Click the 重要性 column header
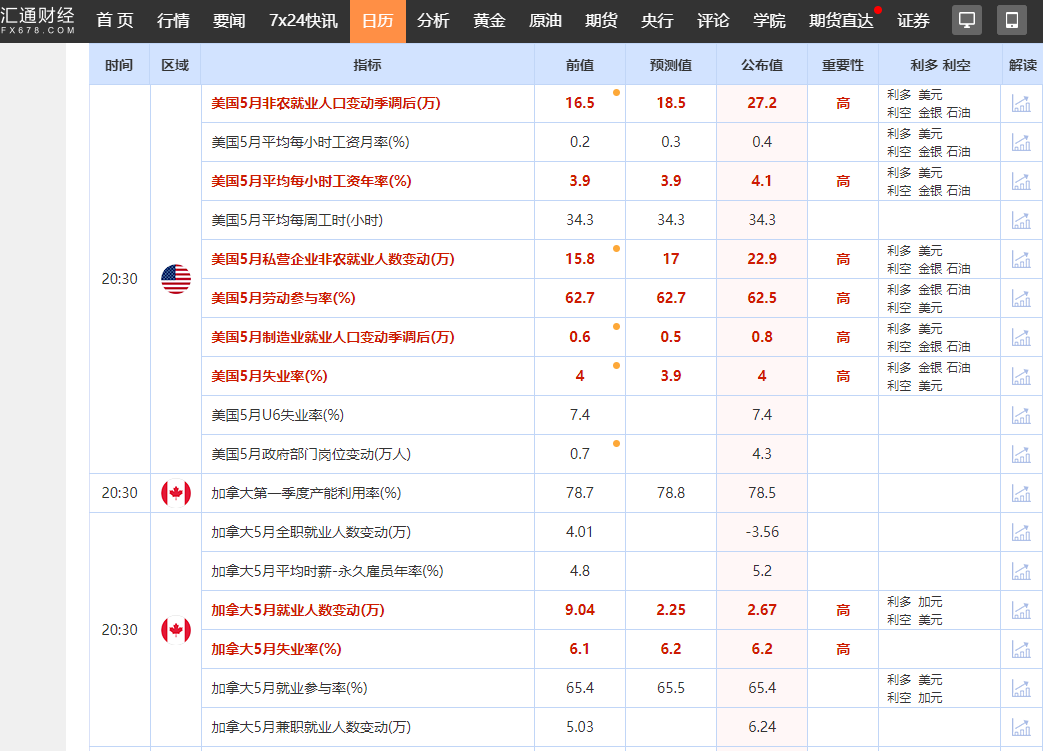1043x751 pixels. coord(843,65)
